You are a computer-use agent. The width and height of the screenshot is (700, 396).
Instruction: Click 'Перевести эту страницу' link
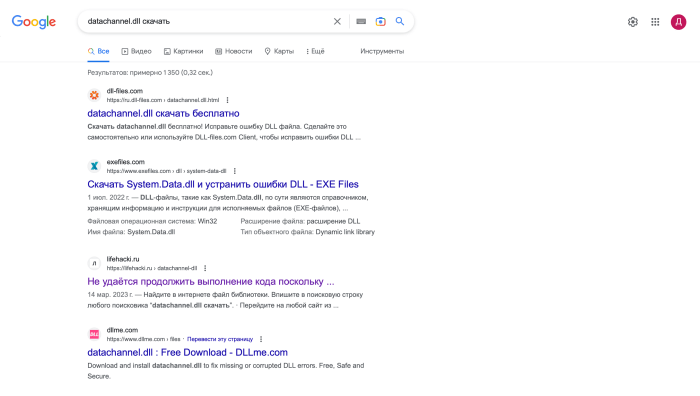tap(220, 339)
